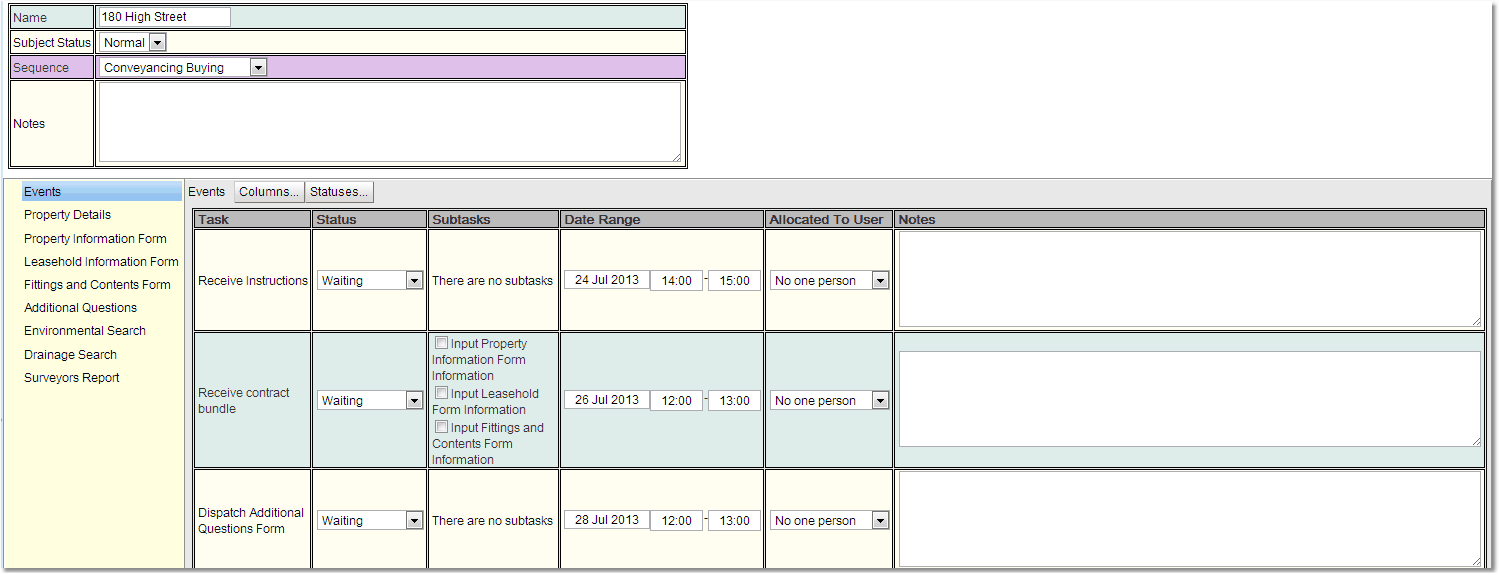
Task: Click the Notes box for Receive Instructions row
Action: [x=1188, y=279]
